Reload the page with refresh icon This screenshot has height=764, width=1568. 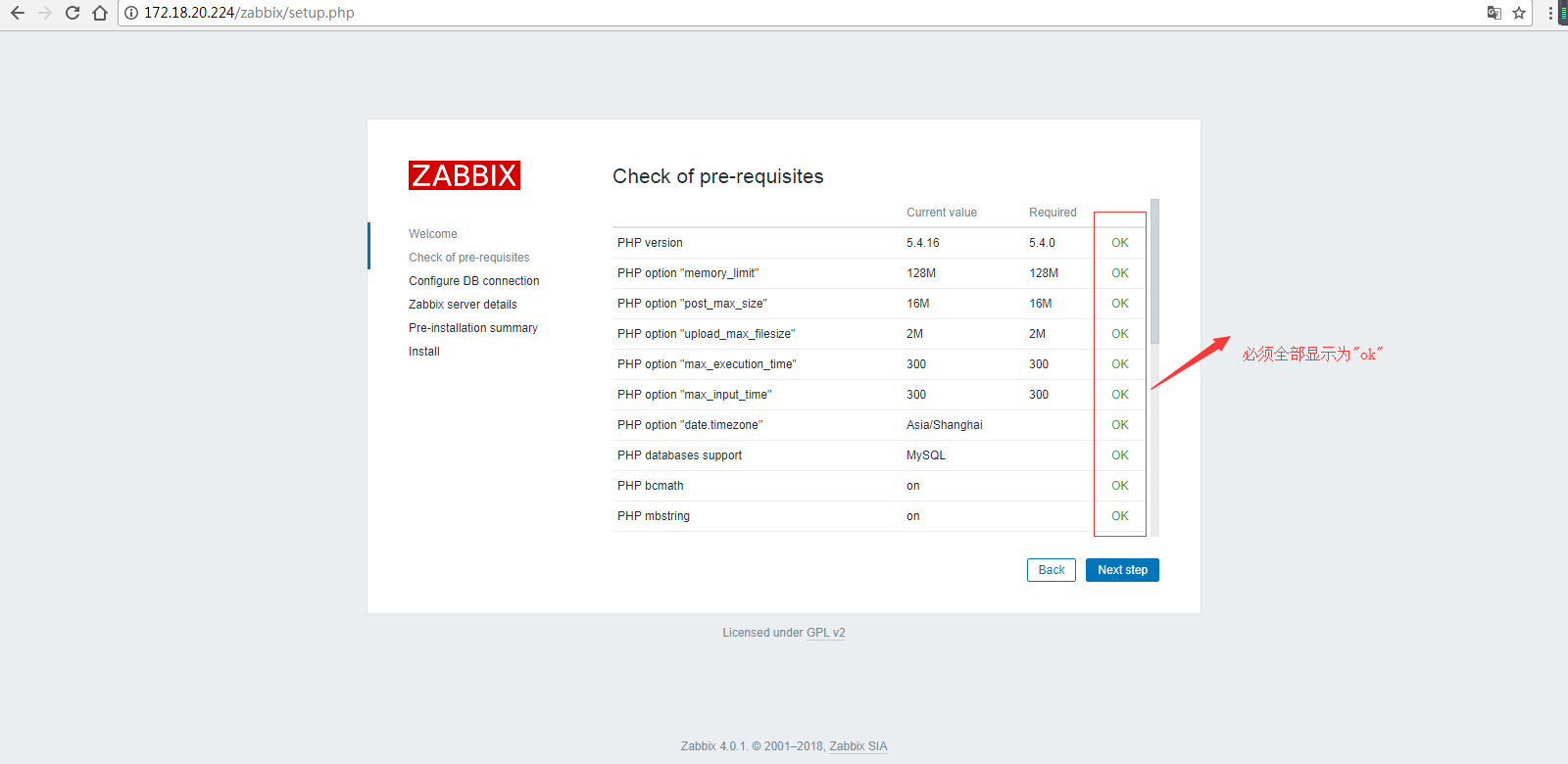click(73, 13)
